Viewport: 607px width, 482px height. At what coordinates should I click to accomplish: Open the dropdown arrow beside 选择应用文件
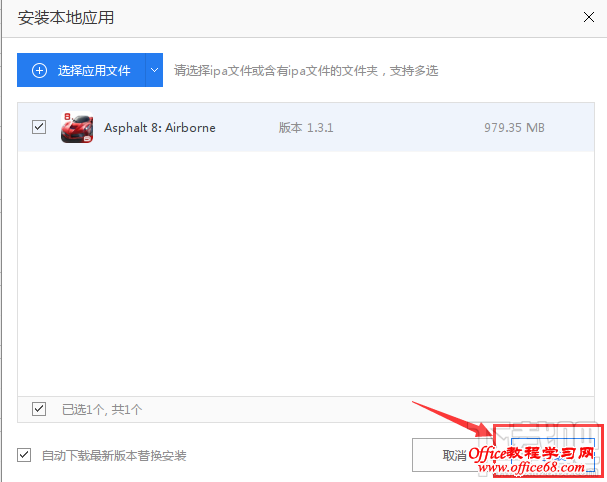click(154, 70)
